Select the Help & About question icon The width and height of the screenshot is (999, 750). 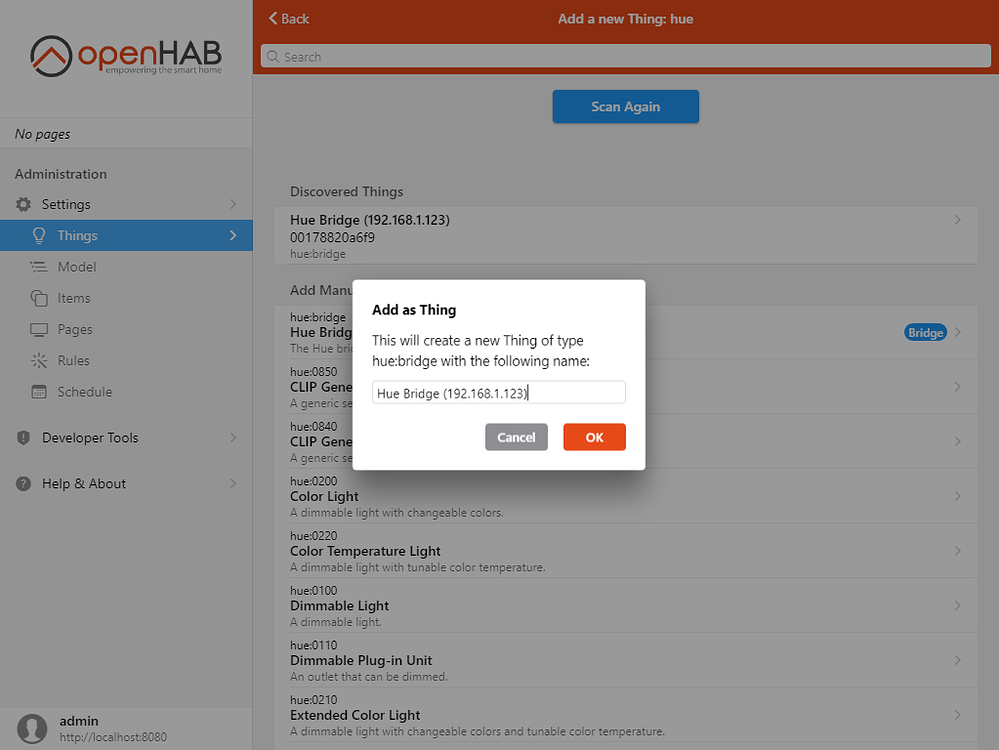pos(22,483)
